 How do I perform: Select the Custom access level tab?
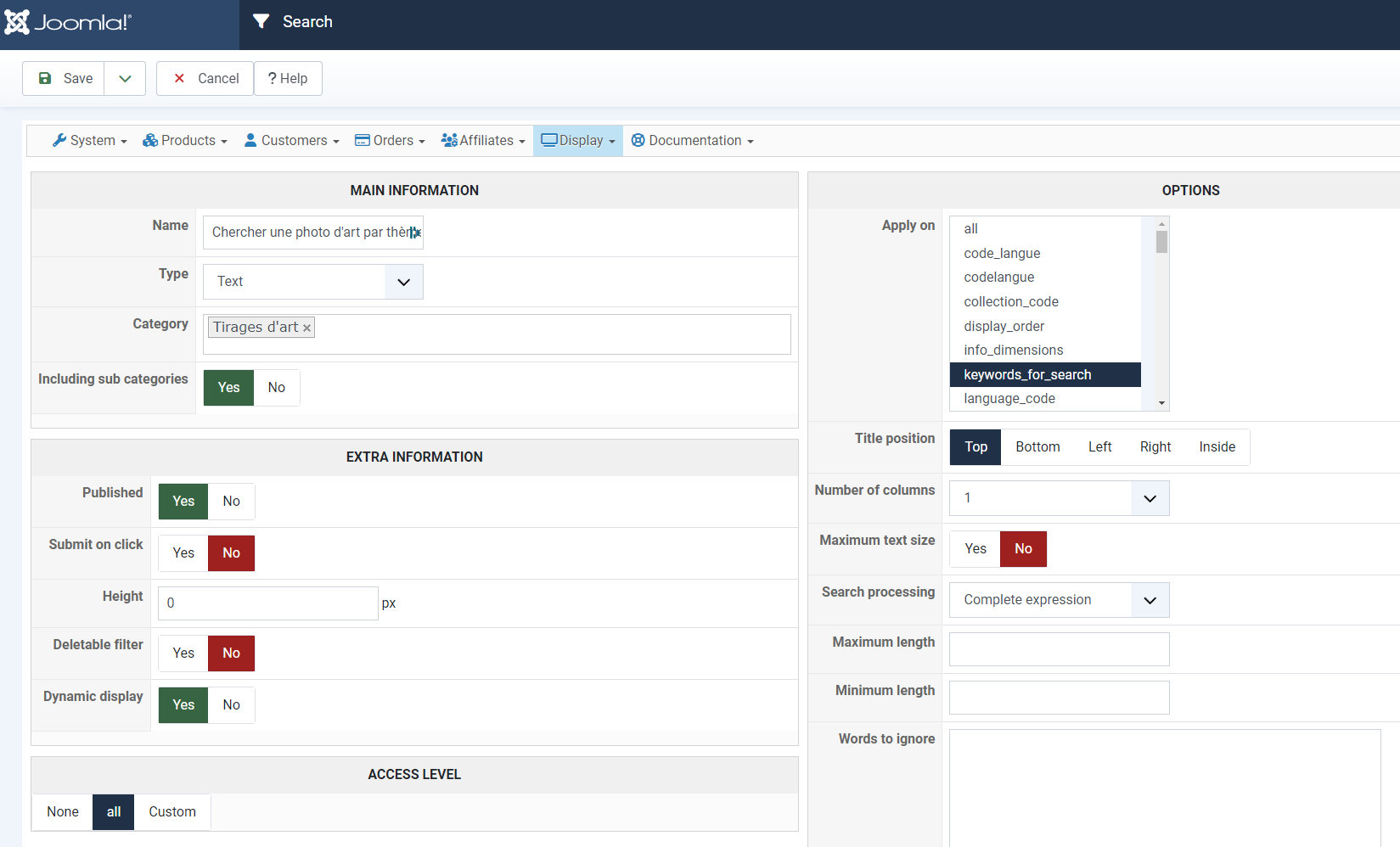click(172, 812)
